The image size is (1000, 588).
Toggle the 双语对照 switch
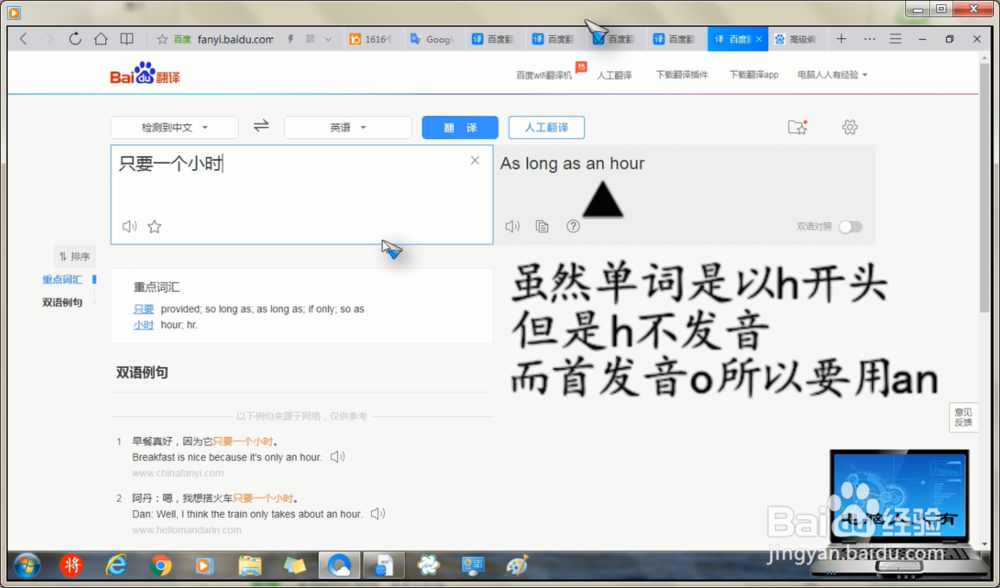[850, 227]
